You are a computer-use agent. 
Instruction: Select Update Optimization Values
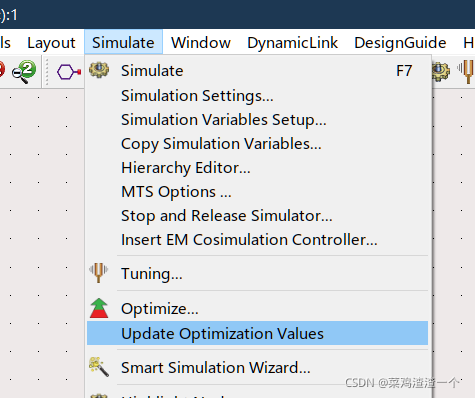point(257,333)
